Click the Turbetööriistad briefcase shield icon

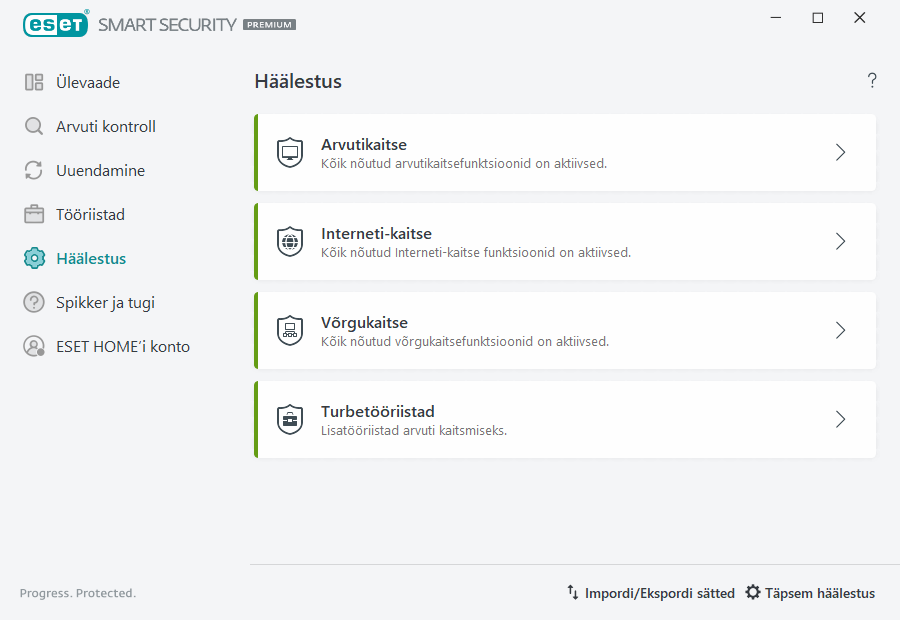coord(290,419)
